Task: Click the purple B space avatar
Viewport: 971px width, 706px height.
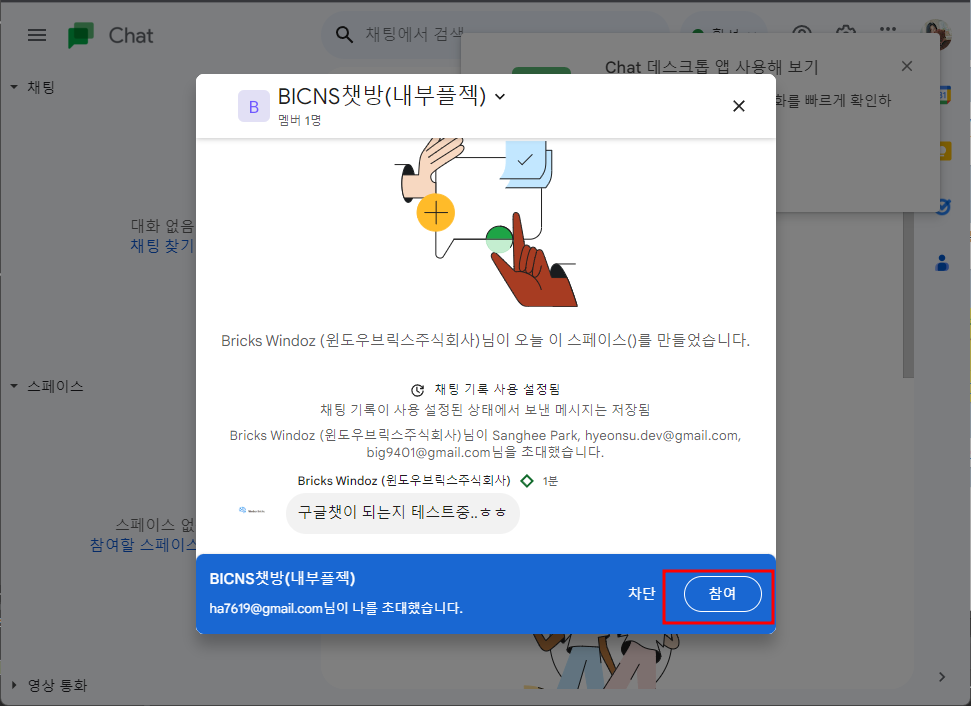Action: [x=254, y=106]
